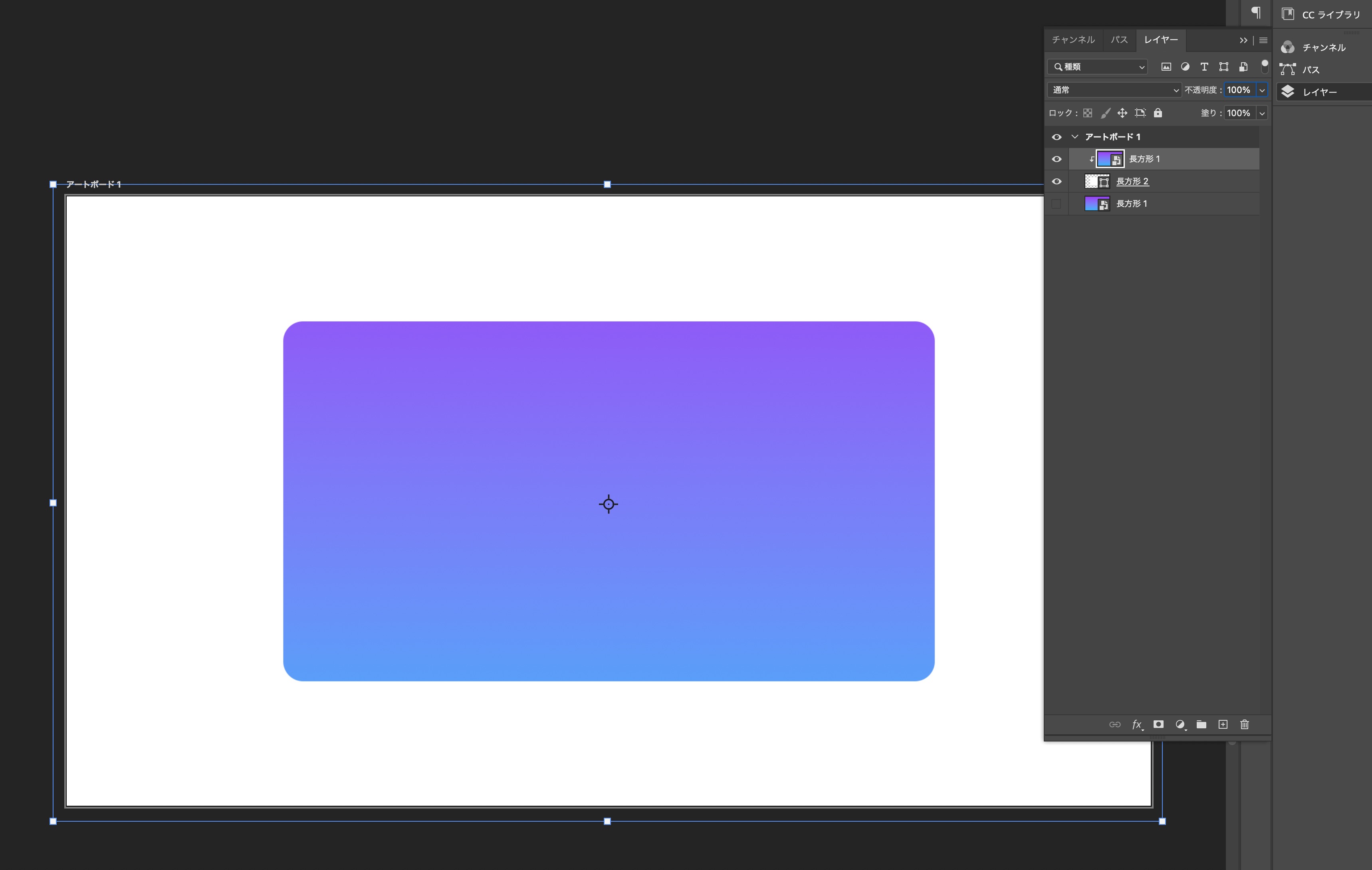The width and height of the screenshot is (1372, 870).
Task: Create a new group folder
Action: 1201,724
